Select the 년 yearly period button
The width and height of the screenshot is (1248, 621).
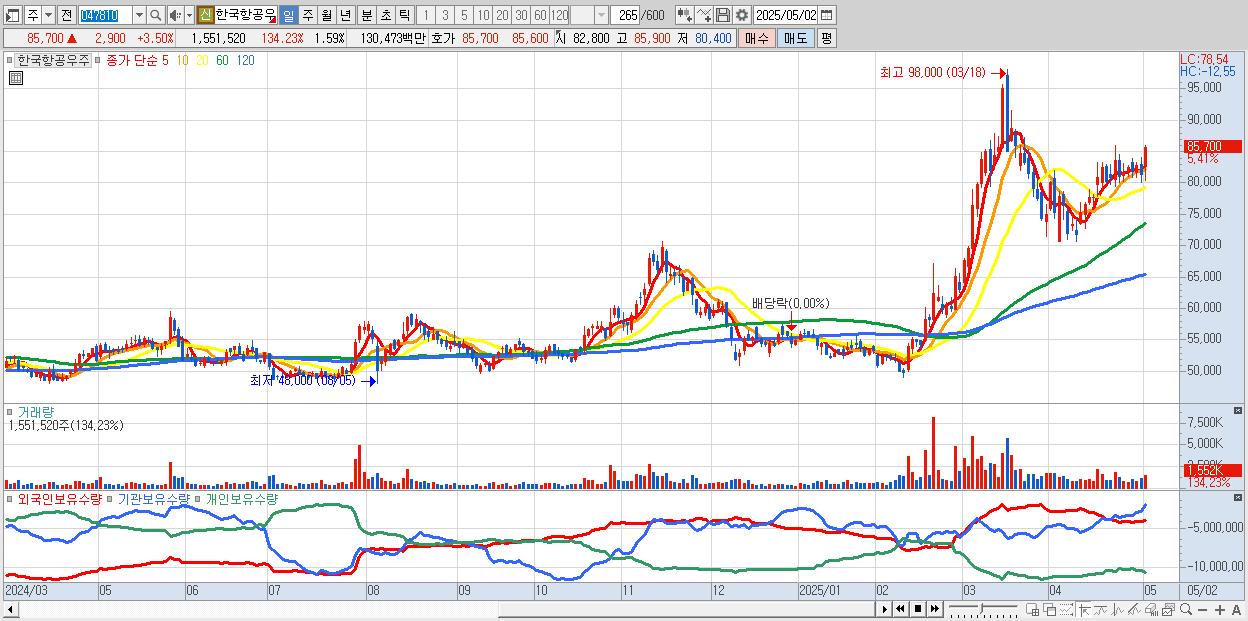(345, 16)
